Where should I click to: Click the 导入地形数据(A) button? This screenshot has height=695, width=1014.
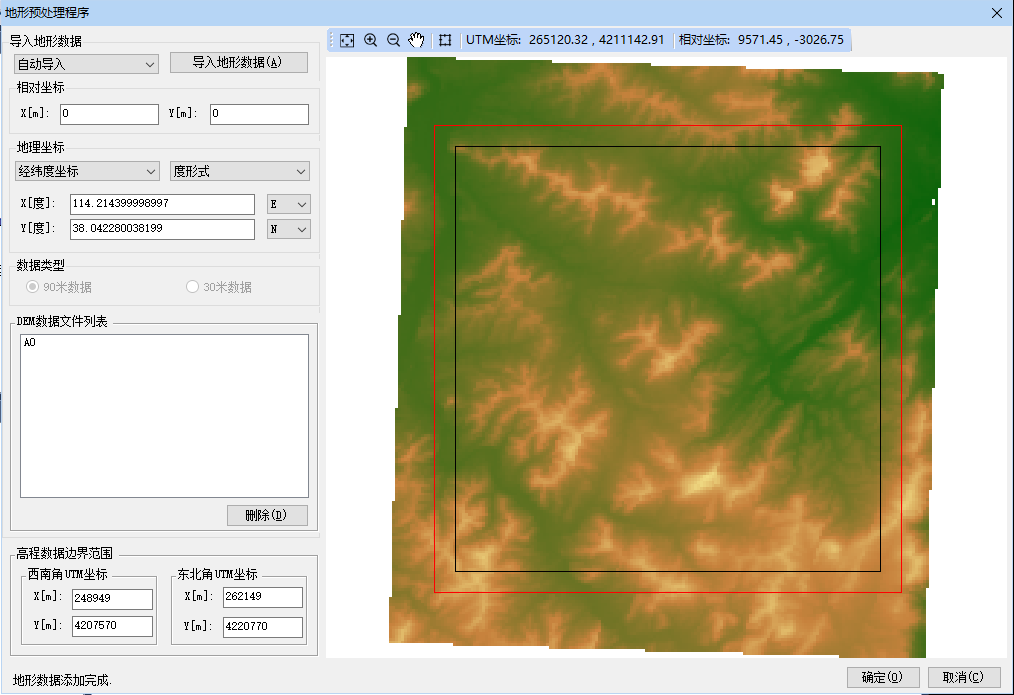[238, 62]
